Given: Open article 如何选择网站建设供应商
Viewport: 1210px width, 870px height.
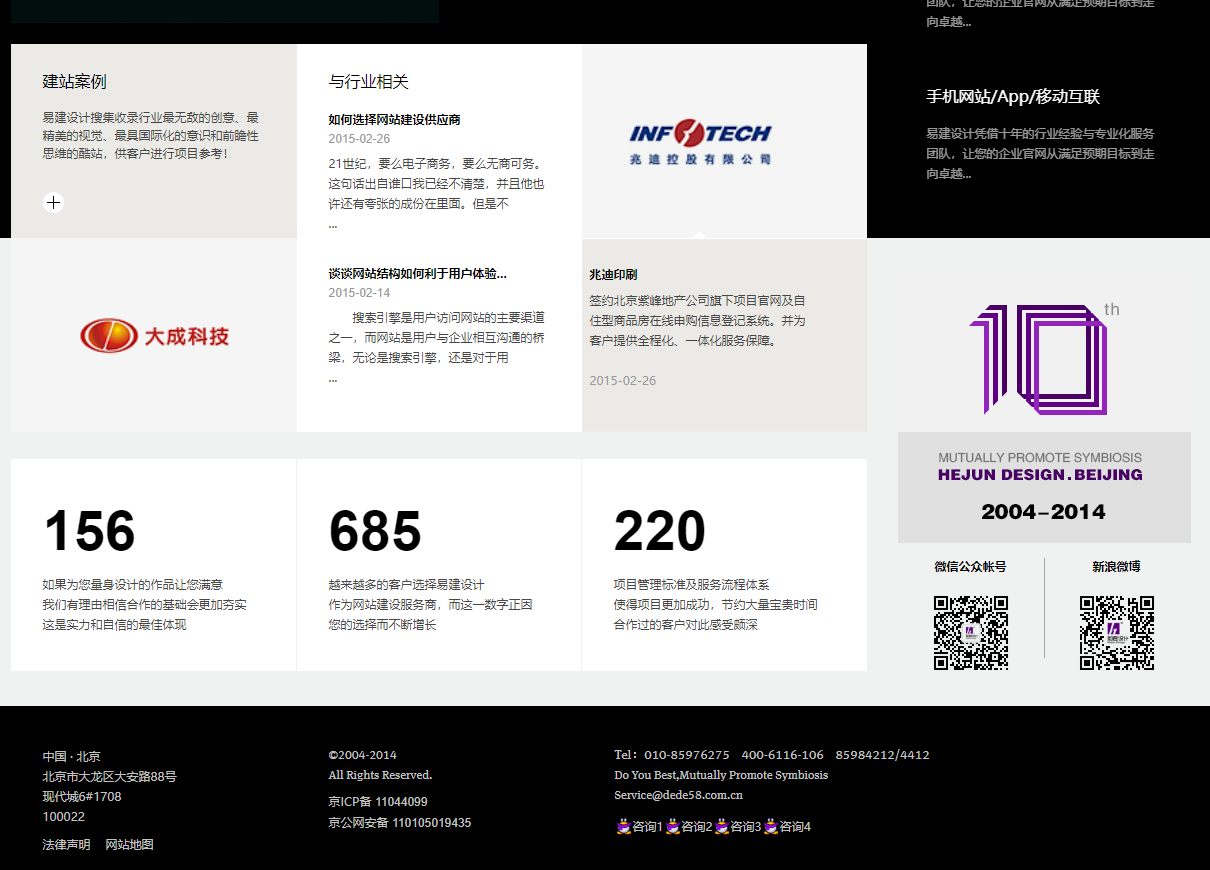Looking at the screenshot, I should click(x=394, y=120).
